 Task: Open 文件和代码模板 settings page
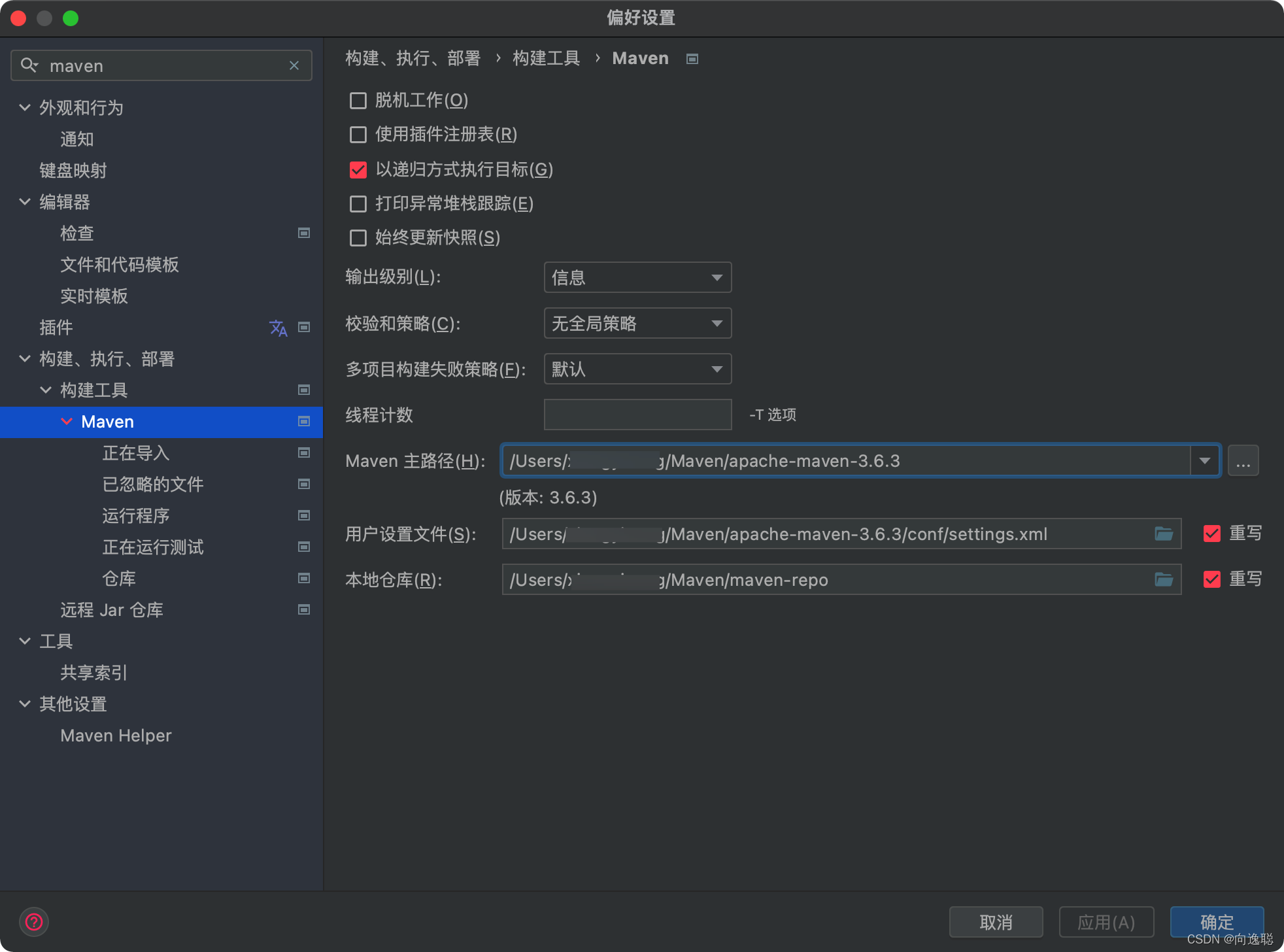(x=120, y=264)
